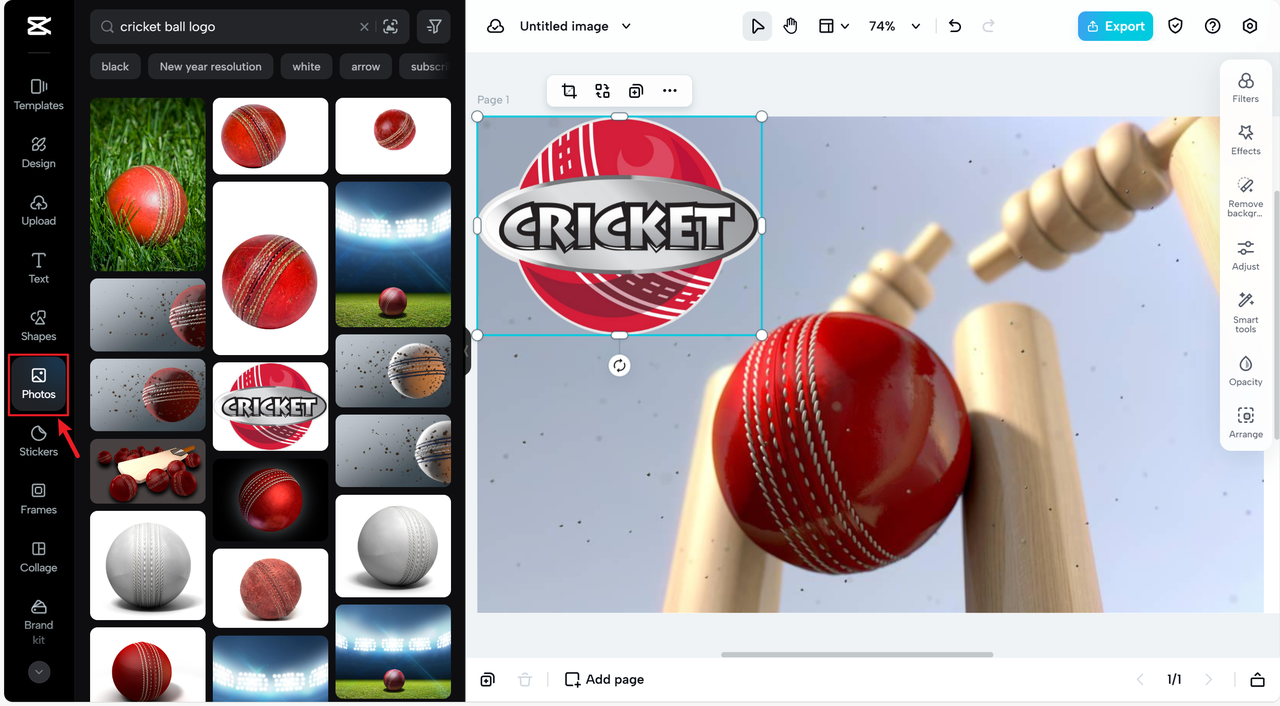Open the 74% zoom dropdown
This screenshot has width=1280, height=706.
[894, 27]
